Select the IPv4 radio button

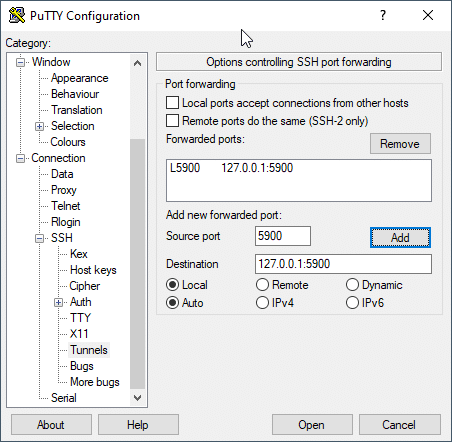[262, 303]
